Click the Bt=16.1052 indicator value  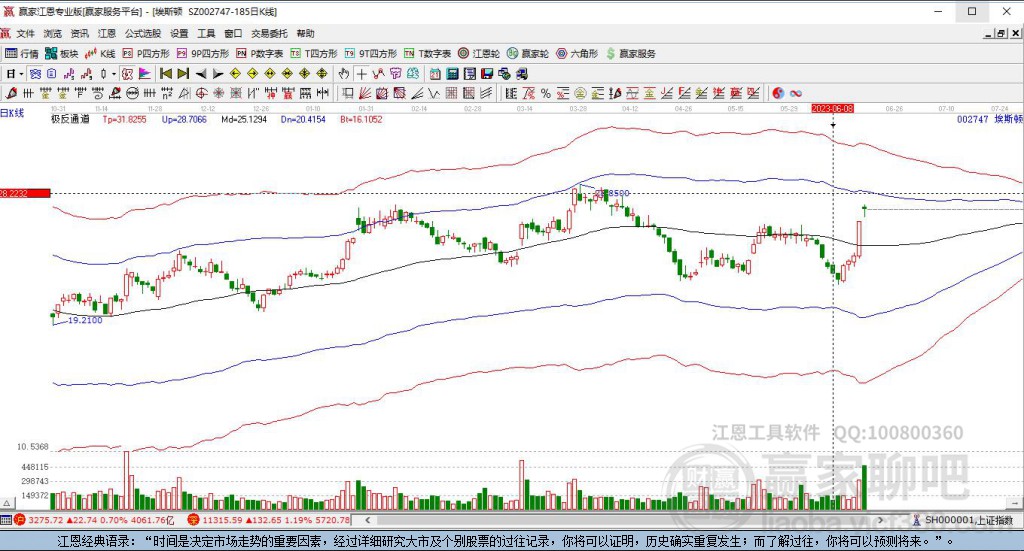click(x=361, y=119)
